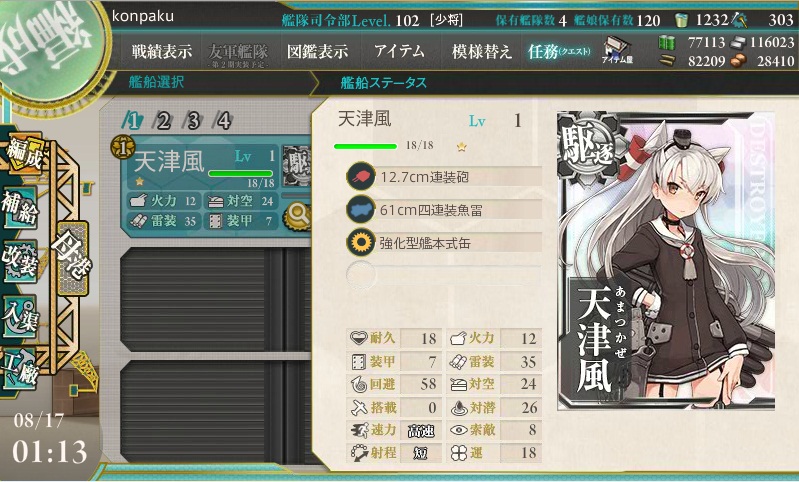Switch to fleet tab 2
Screen dimensions: 799x482
pos(163,121)
